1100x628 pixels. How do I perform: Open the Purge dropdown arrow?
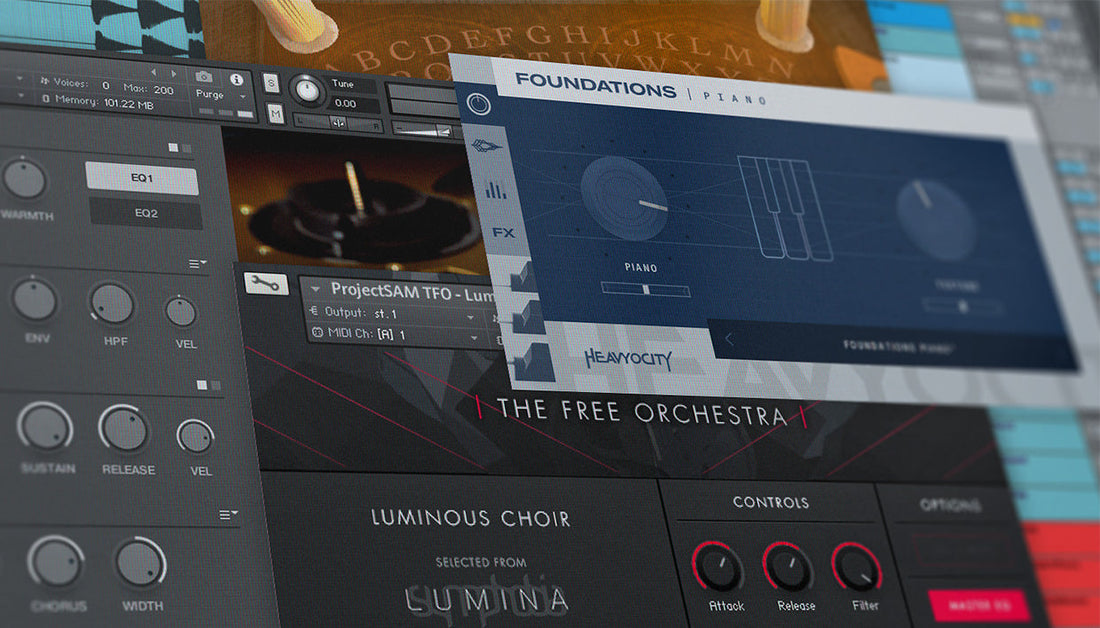243,98
